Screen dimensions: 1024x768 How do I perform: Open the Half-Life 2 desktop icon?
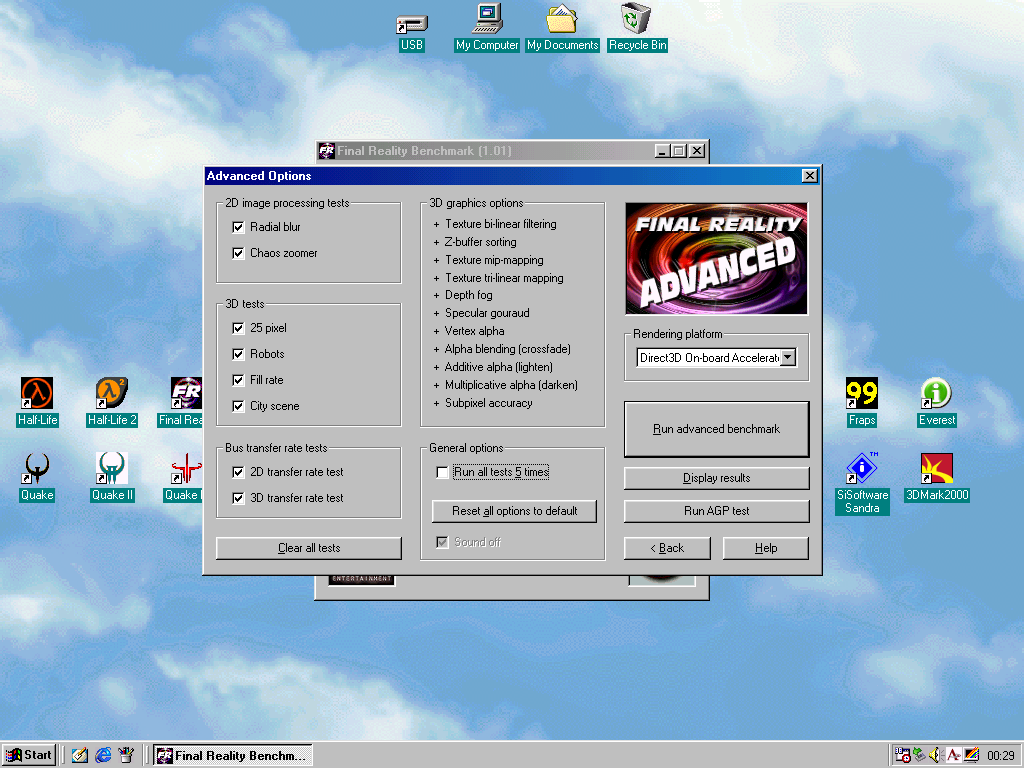[111, 394]
